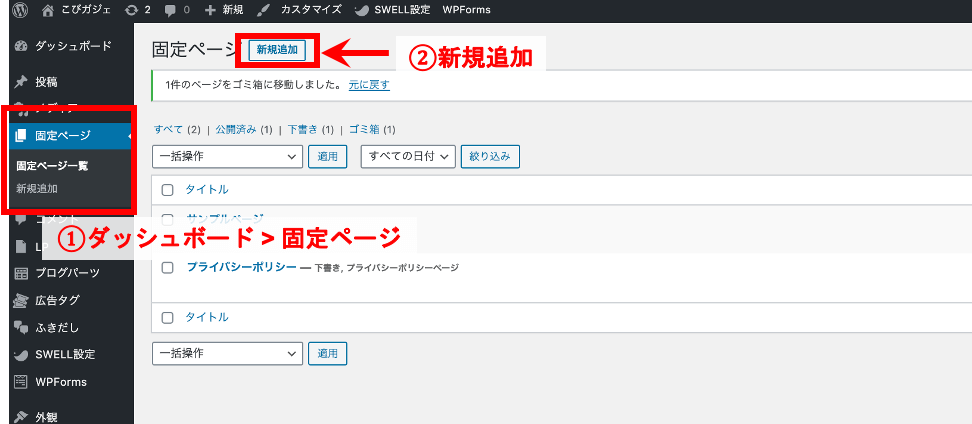Filter by 下書き (1) link

(311, 130)
